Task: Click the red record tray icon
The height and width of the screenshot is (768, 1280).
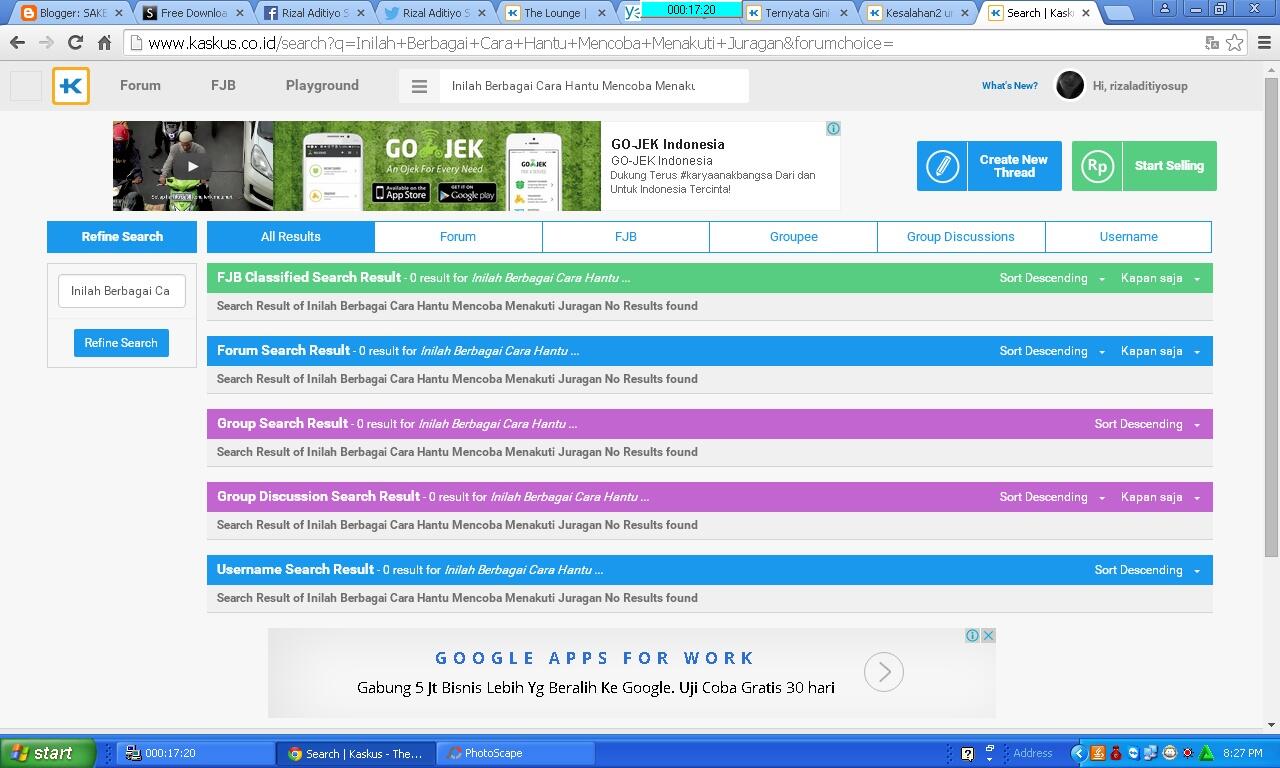Action: 1188,753
